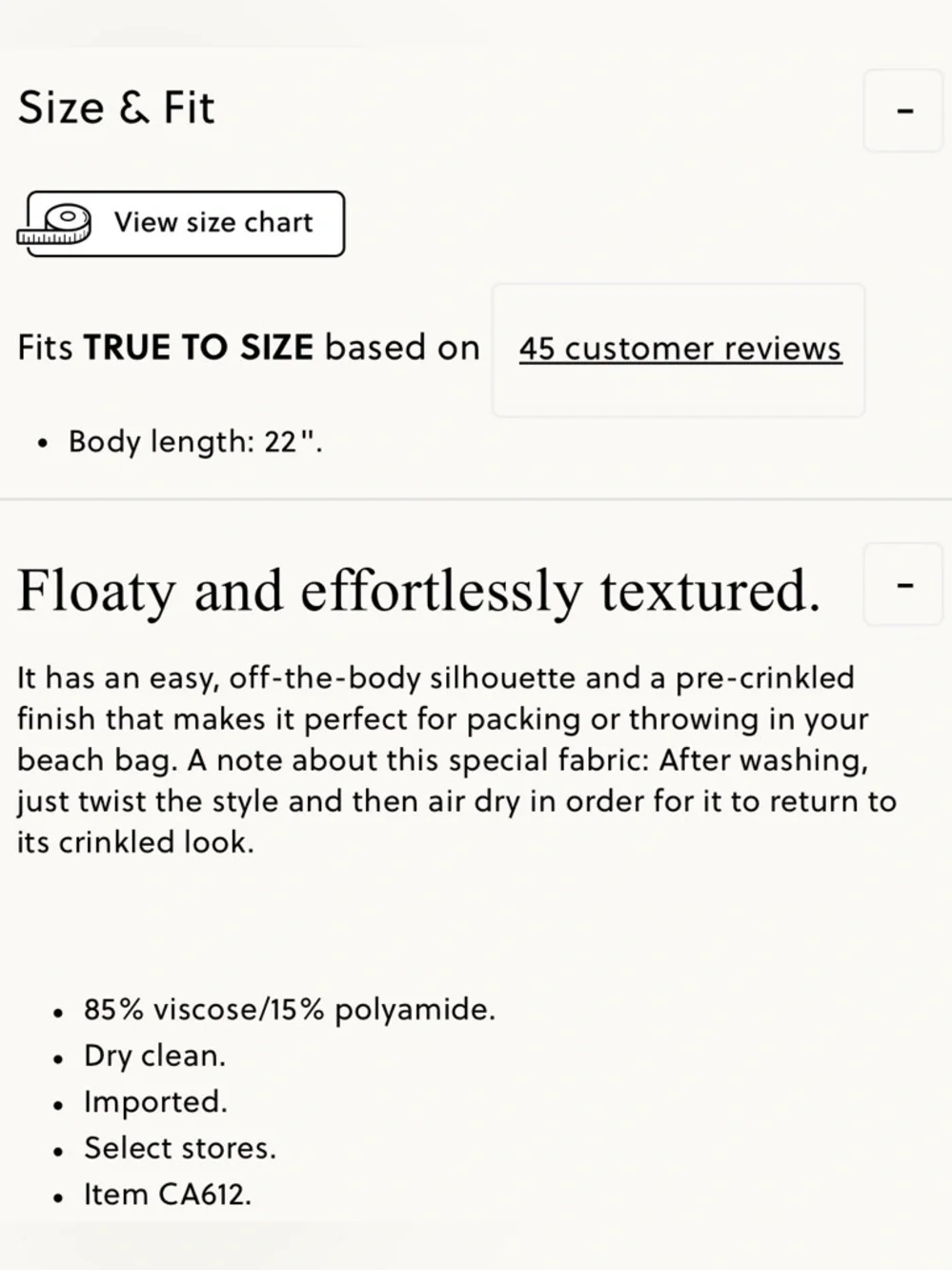Select the Body length 22" bullet
This screenshot has width=952, height=1270.
[x=195, y=442]
